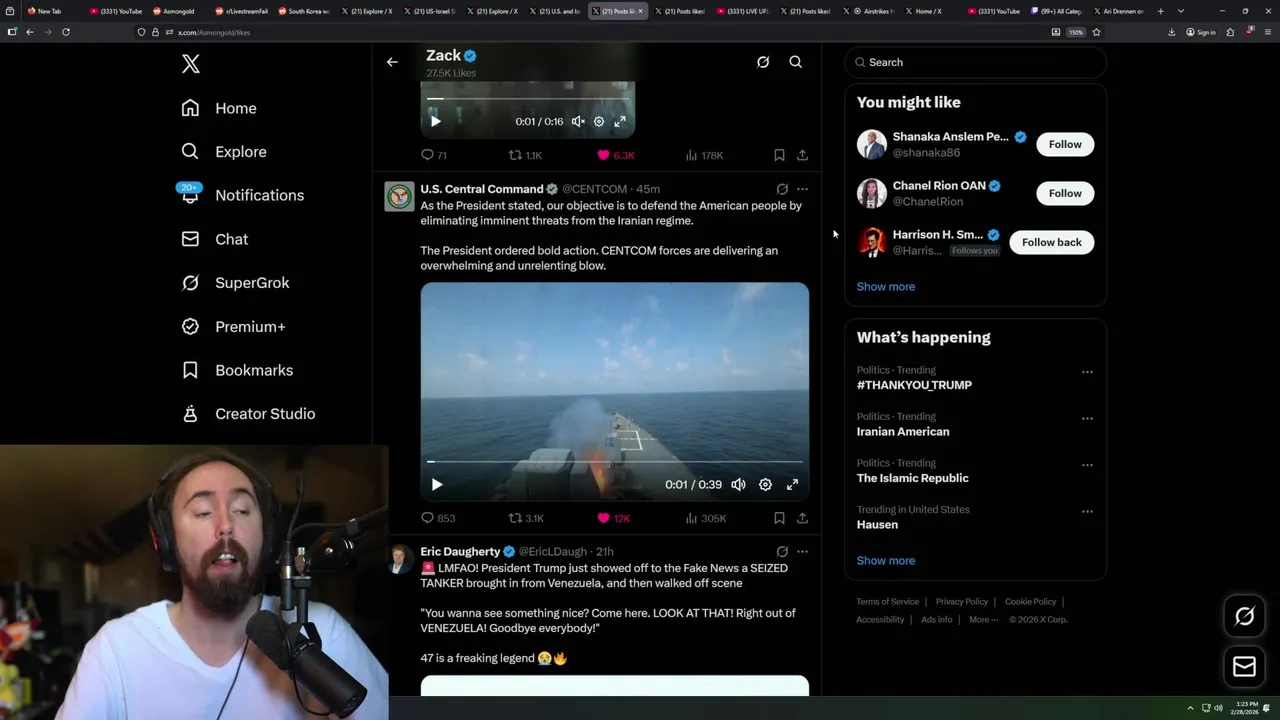This screenshot has height=720, width=1280.
Task: Click the browser Sign in button
Action: 1201,32
